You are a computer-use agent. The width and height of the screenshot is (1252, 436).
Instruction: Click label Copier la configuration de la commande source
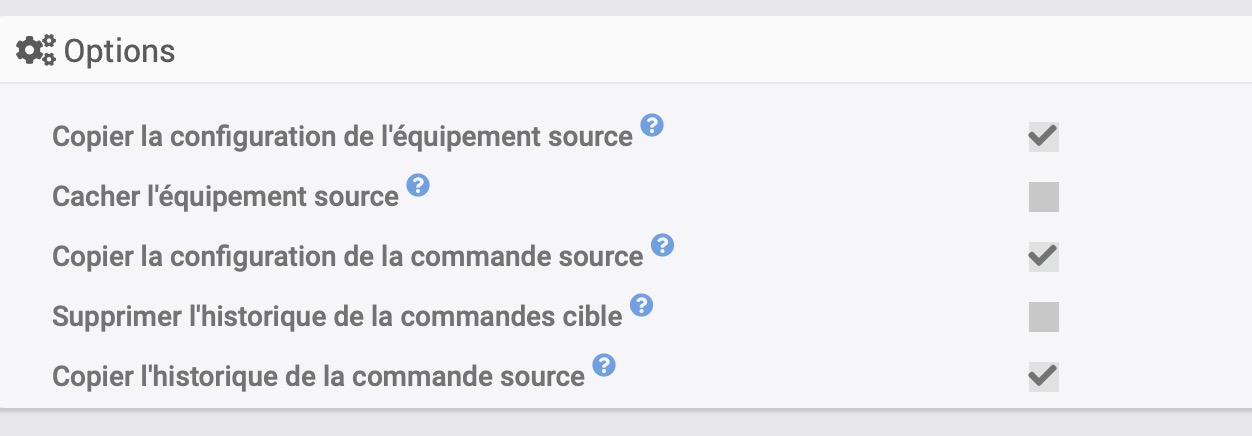click(347, 257)
